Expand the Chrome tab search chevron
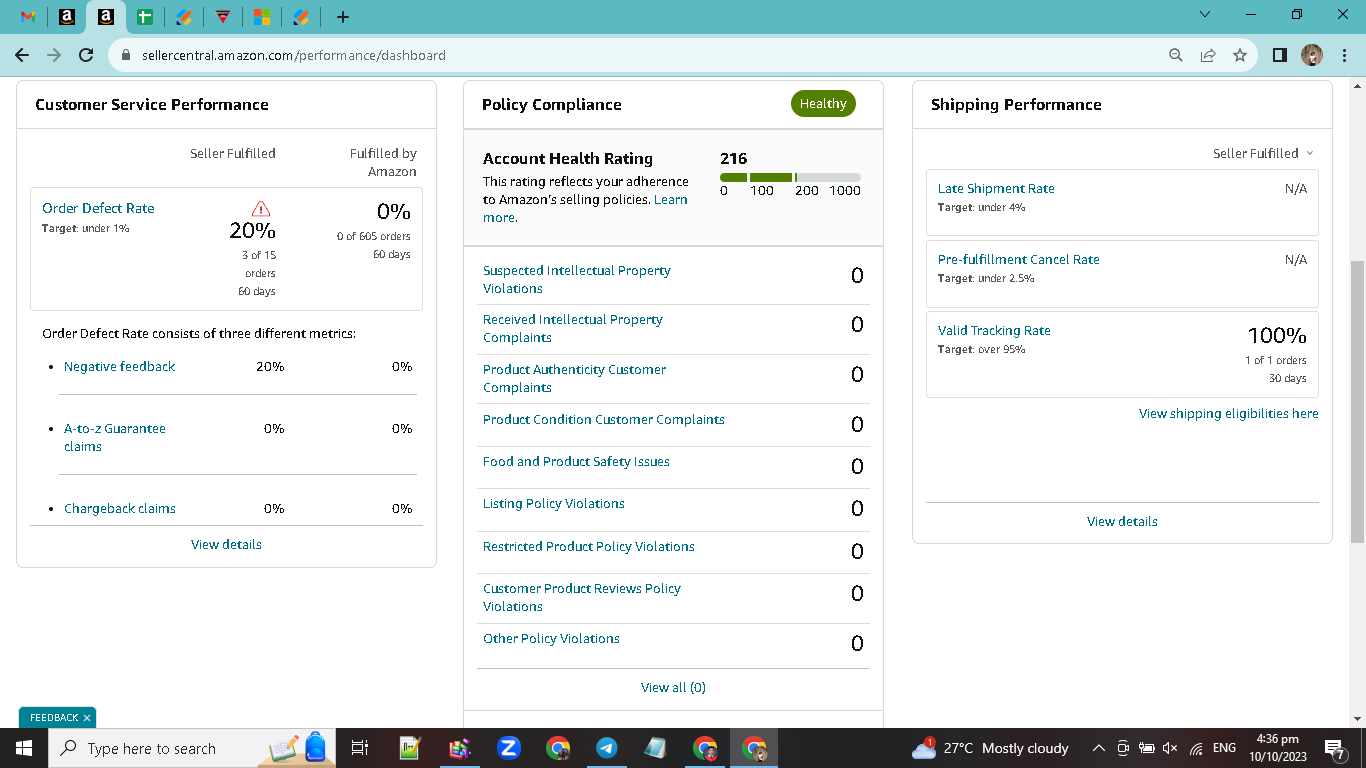Screen dimensions: 1366x768 tap(1204, 15)
